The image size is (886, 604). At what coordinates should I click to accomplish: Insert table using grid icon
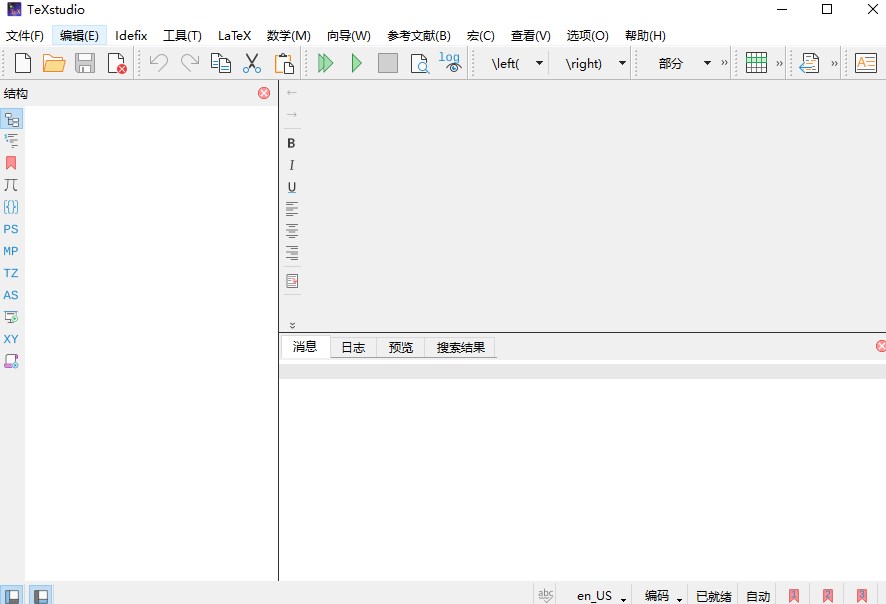coord(756,63)
